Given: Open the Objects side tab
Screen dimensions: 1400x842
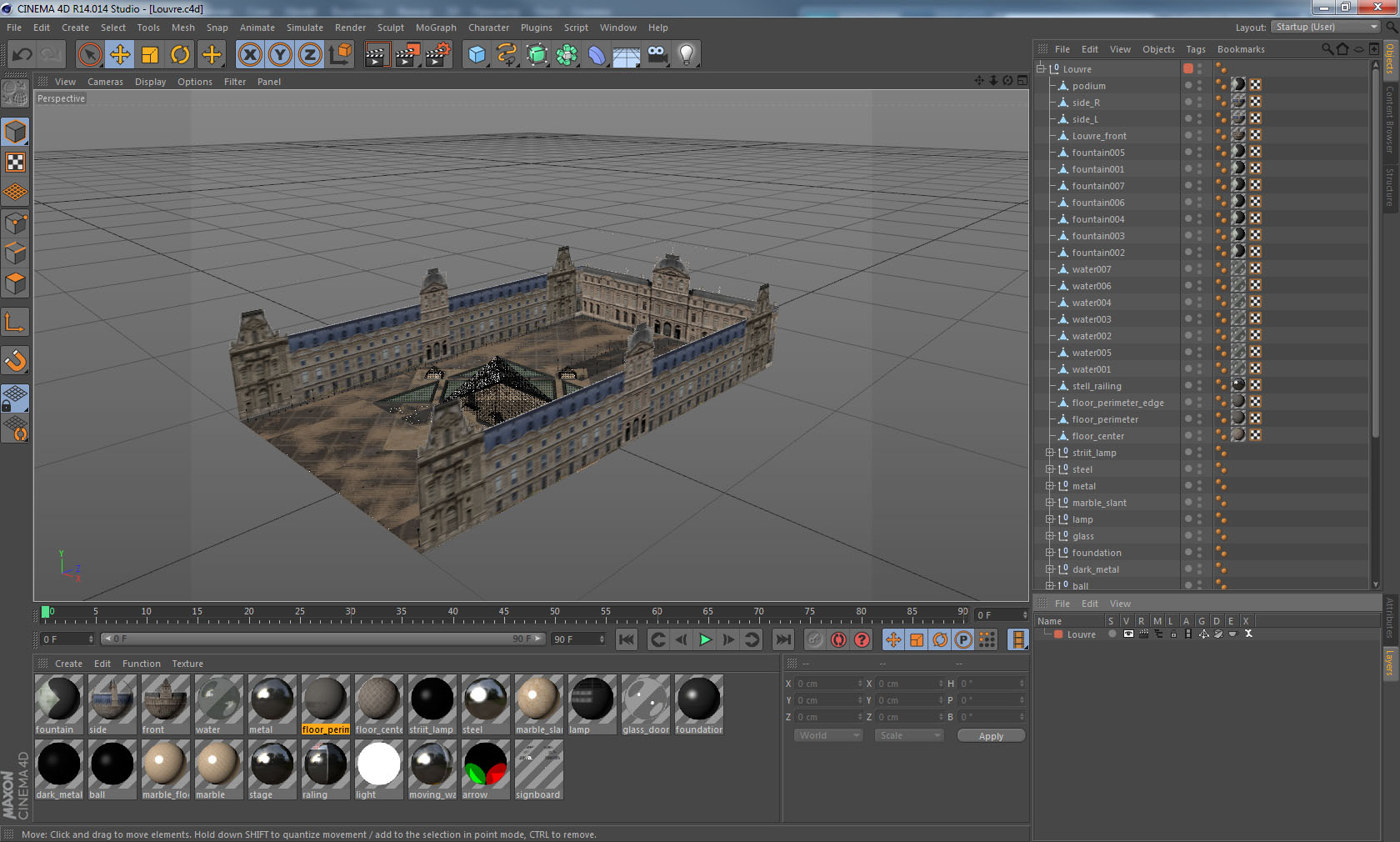Looking at the screenshot, I should pos(1390,59).
